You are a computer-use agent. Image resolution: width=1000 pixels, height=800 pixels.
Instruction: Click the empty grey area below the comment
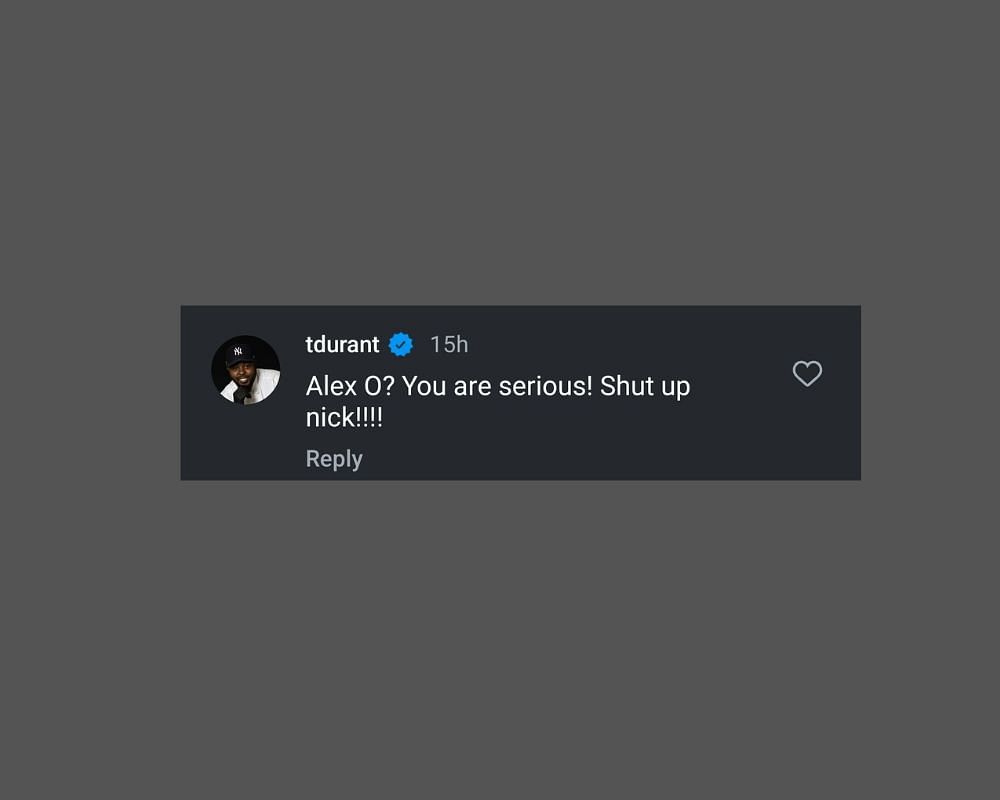pos(500,638)
